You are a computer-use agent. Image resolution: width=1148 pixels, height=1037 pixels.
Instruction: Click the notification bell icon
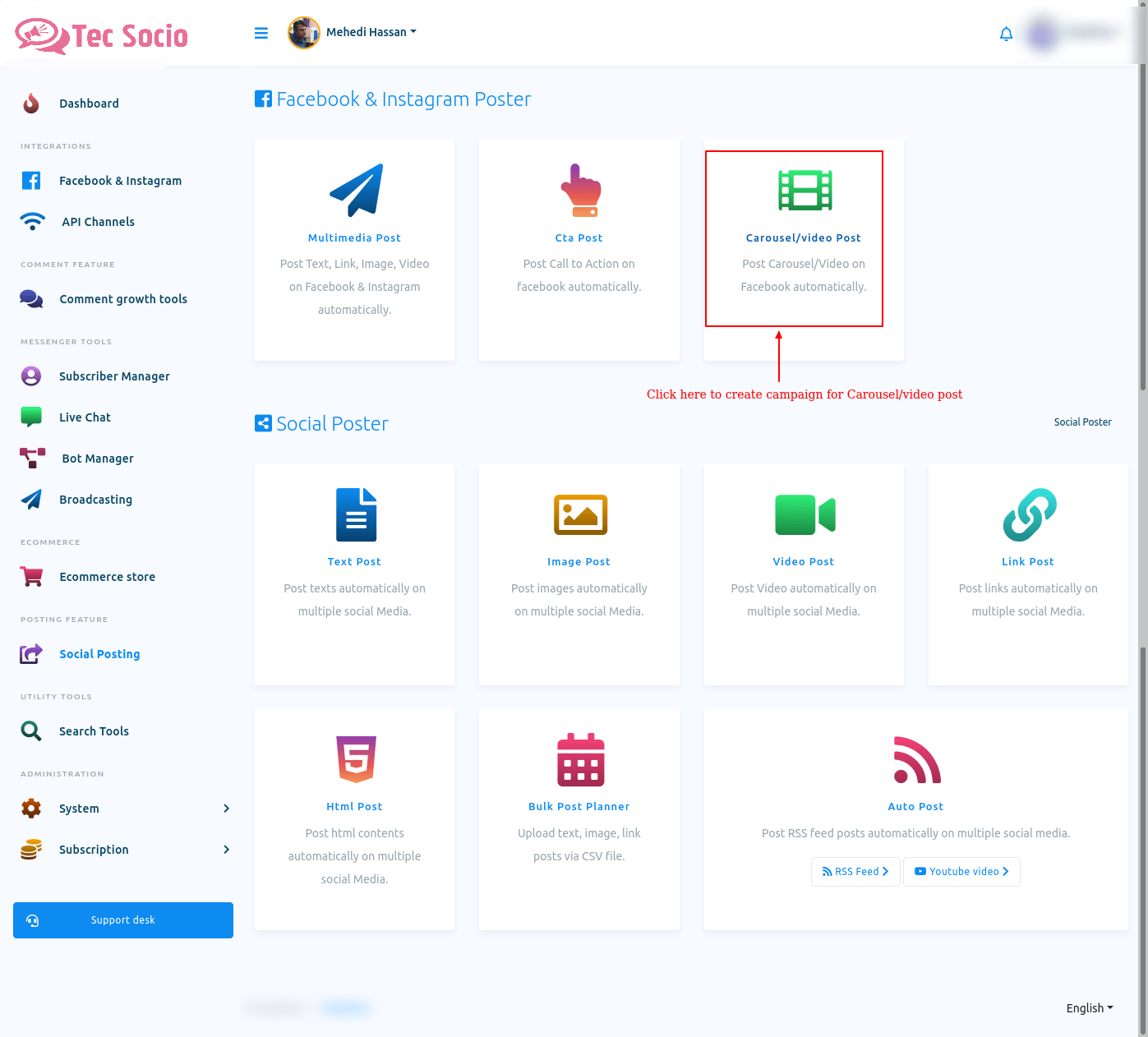1006,34
